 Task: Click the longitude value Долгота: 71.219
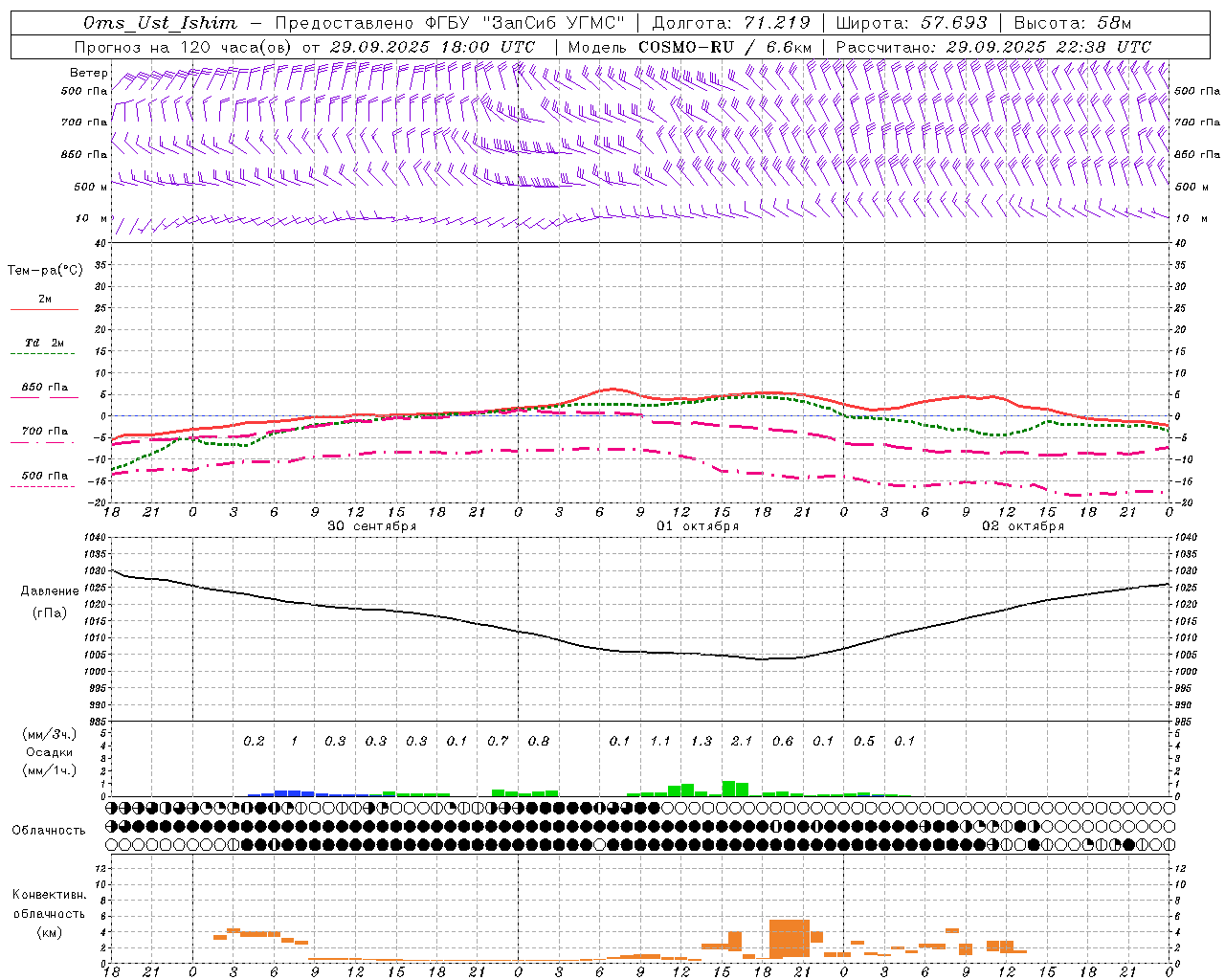click(731, 23)
